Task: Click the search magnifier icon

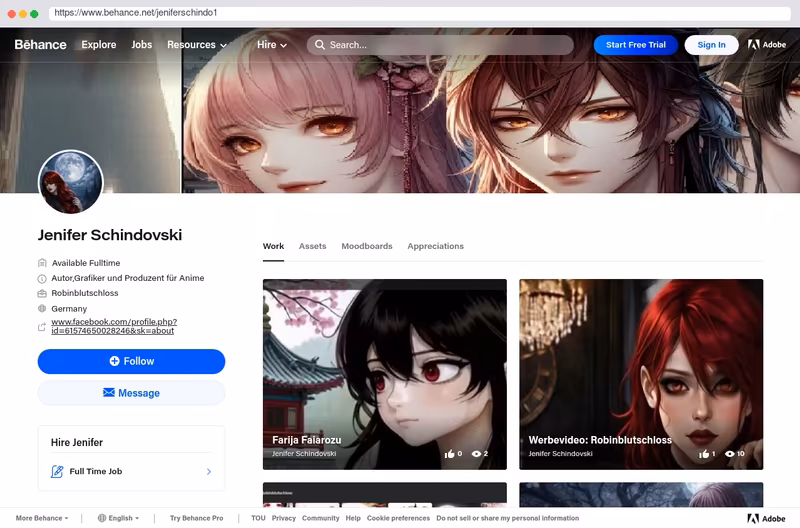Action: tap(320, 45)
